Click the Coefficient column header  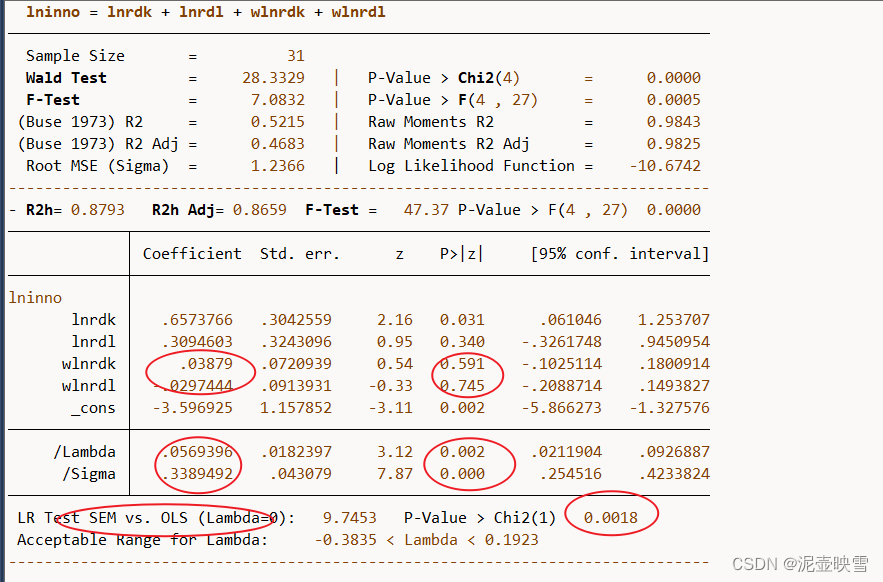192,254
